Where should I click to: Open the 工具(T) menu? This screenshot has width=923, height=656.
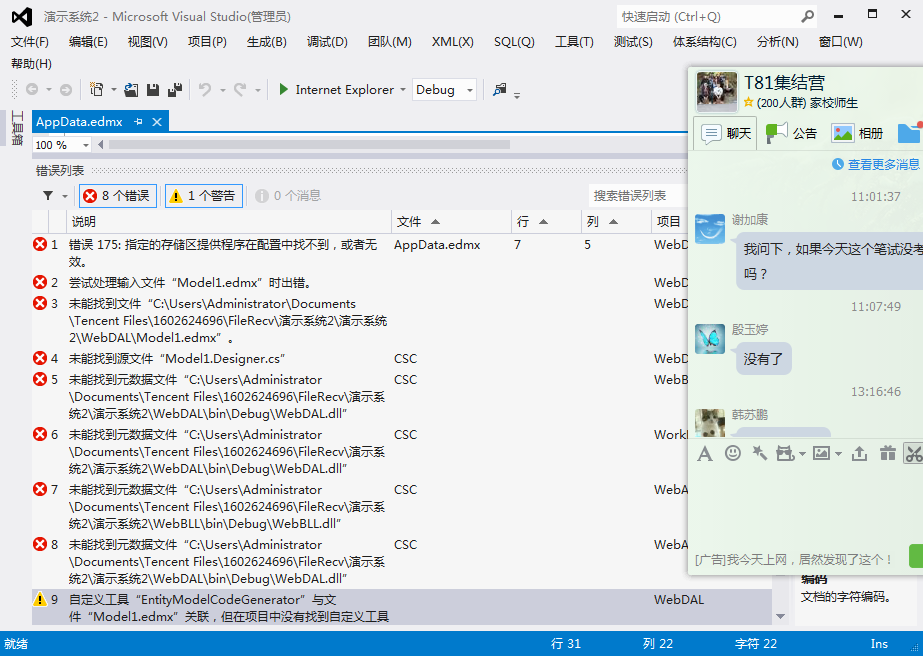click(x=575, y=42)
